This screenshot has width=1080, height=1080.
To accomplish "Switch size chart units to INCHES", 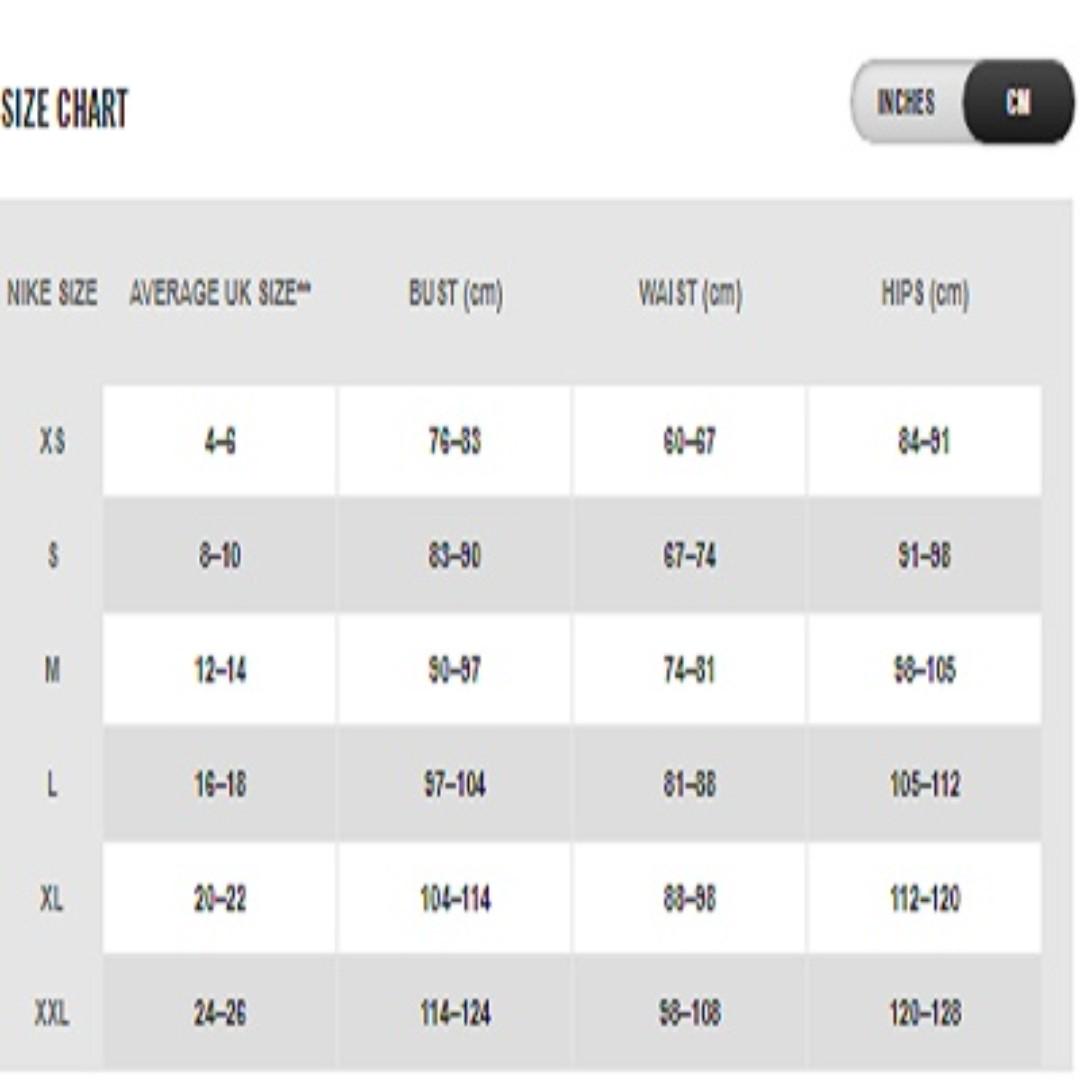I will click(x=906, y=102).
